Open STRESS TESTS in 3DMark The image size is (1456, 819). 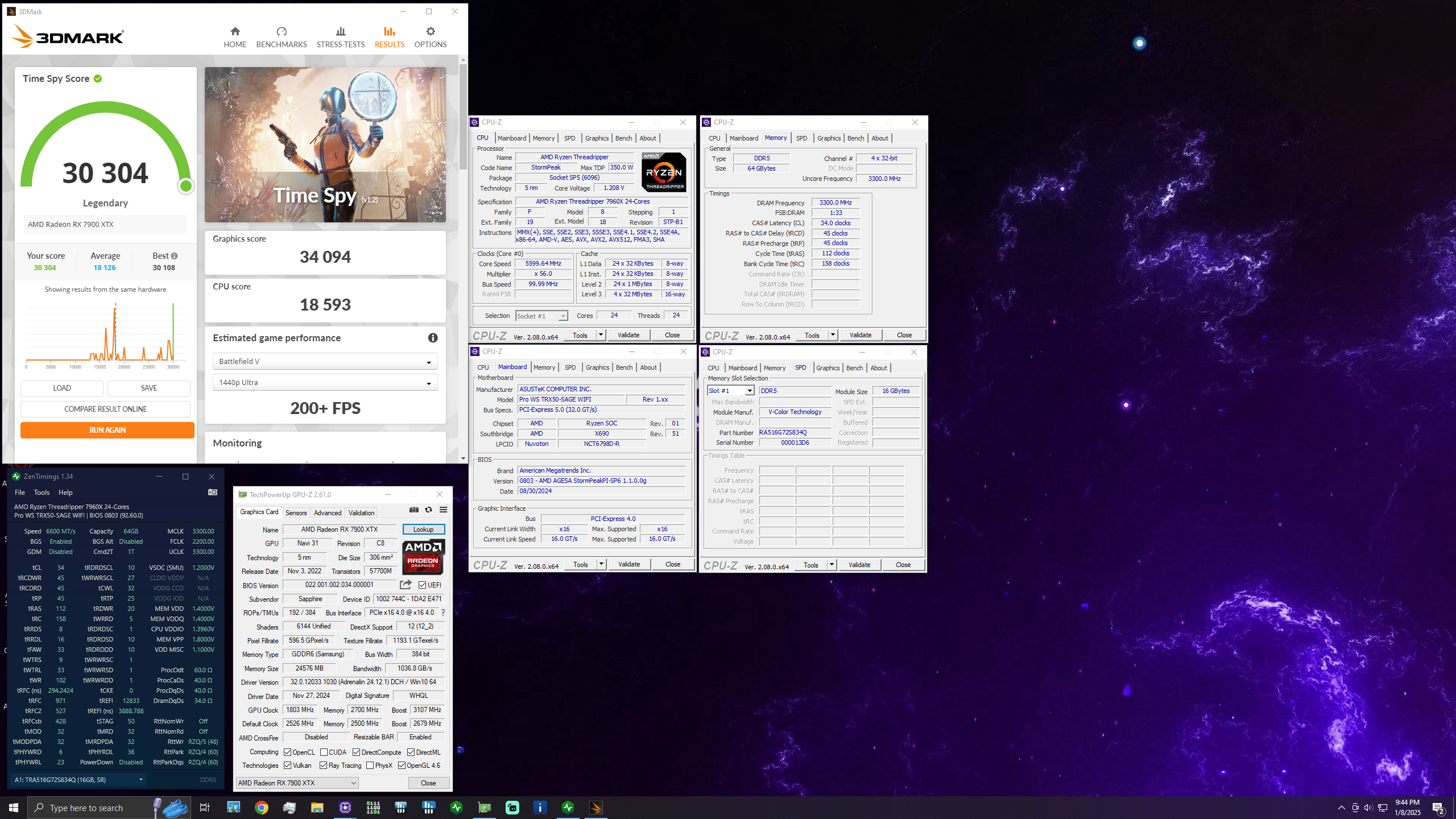click(341, 38)
